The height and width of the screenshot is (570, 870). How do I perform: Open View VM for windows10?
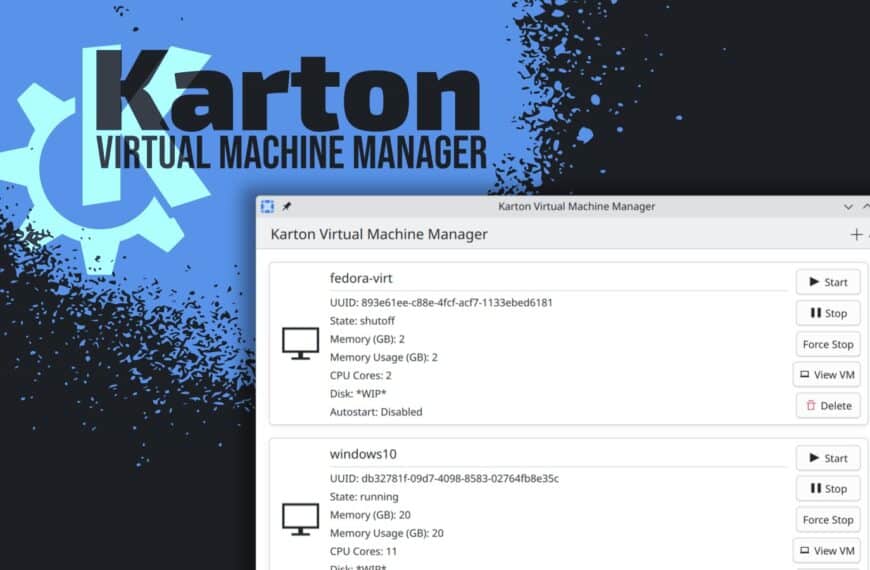pos(827,551)
